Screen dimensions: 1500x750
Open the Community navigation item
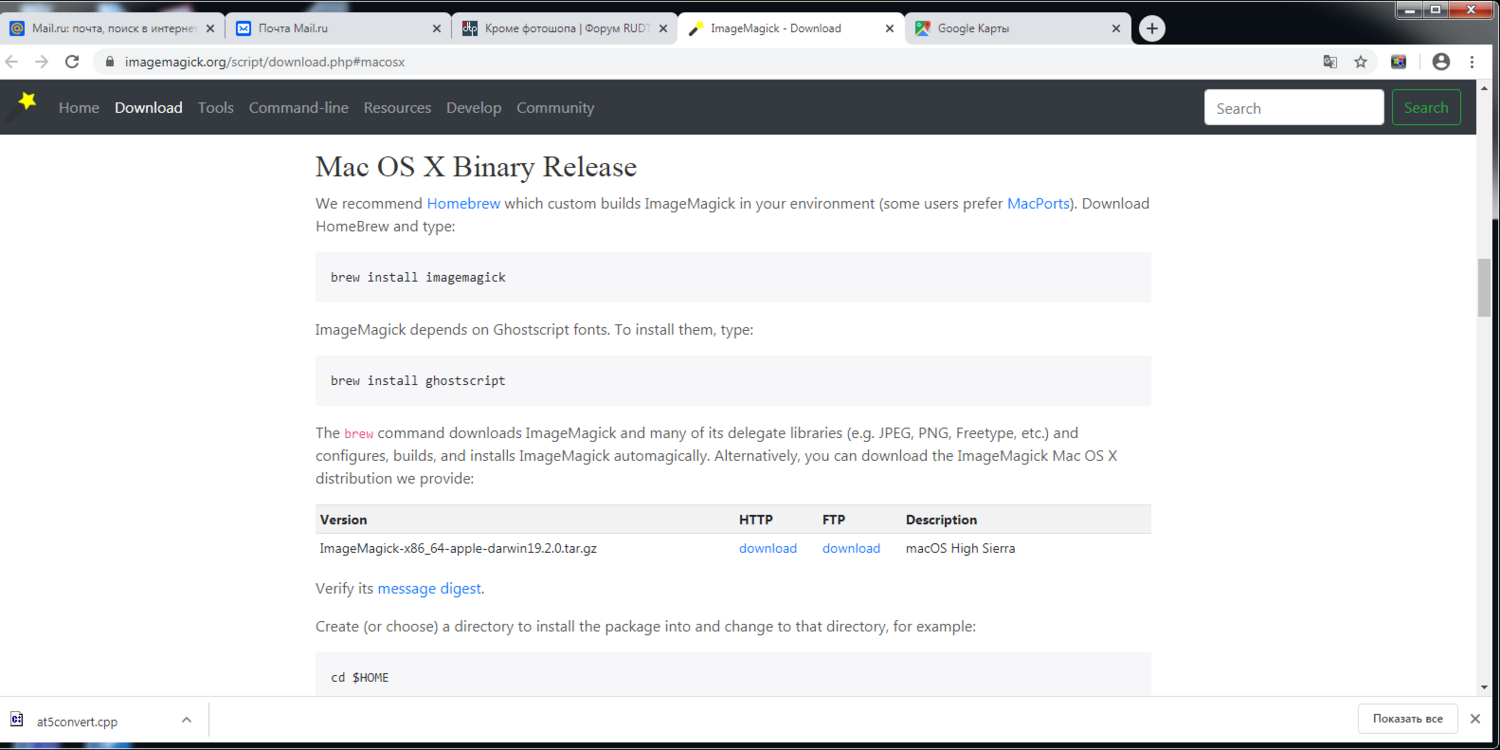(x=555, y=108)
